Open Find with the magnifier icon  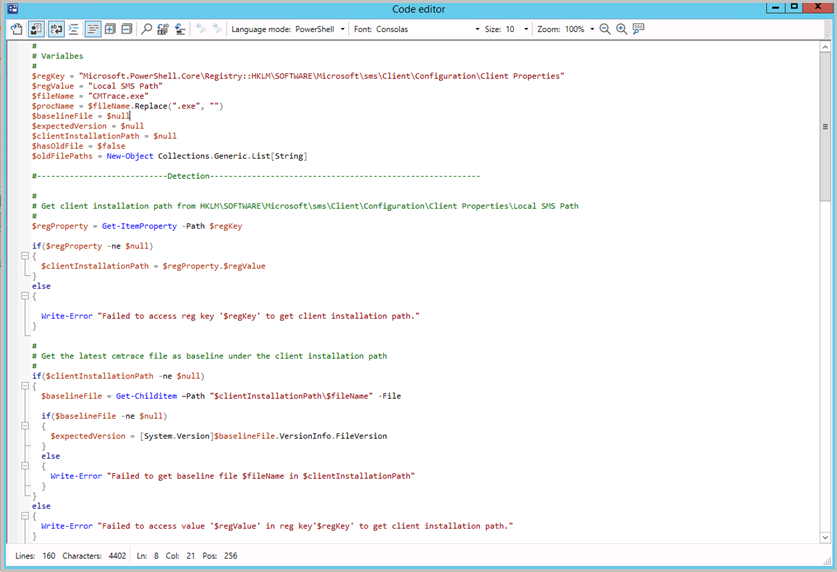[x=146, y=29]
